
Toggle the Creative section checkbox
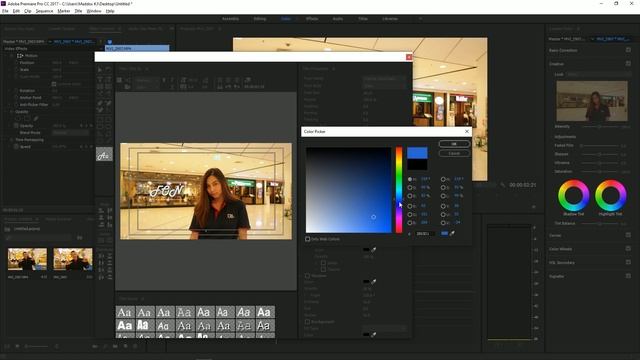(x=628, y=64)
